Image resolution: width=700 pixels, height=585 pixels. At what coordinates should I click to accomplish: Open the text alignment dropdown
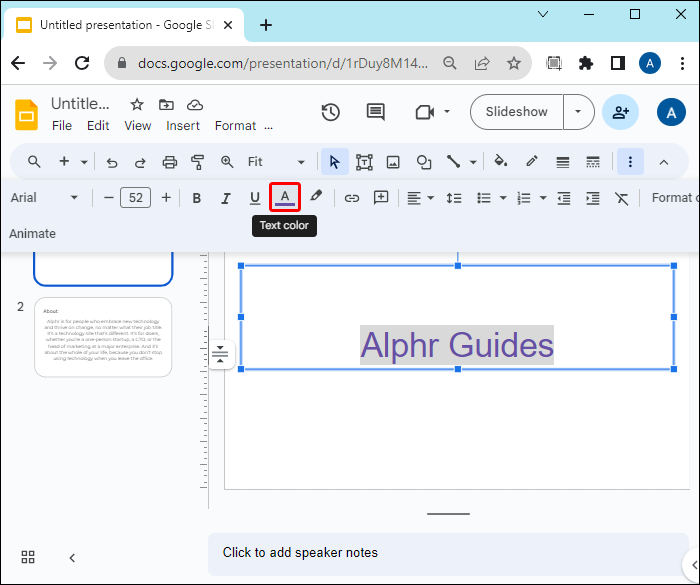click(420, 198)
